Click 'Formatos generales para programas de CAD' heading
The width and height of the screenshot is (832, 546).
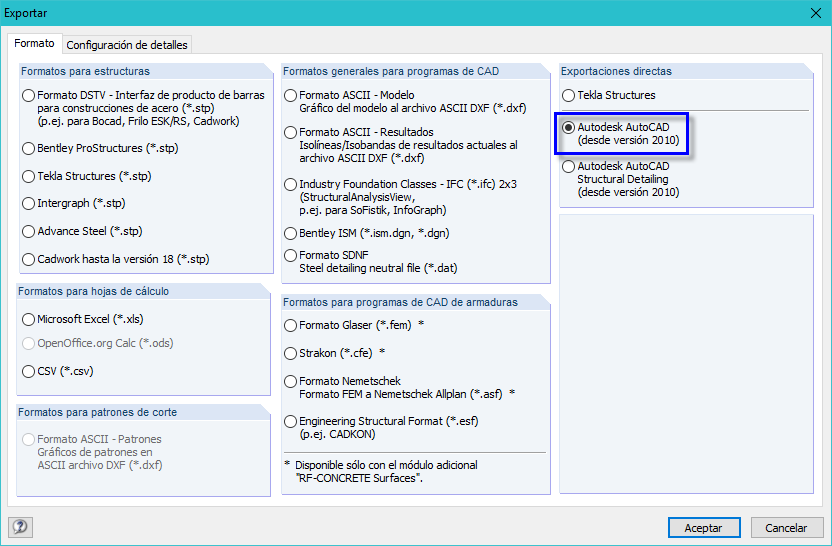click(391, 71)
